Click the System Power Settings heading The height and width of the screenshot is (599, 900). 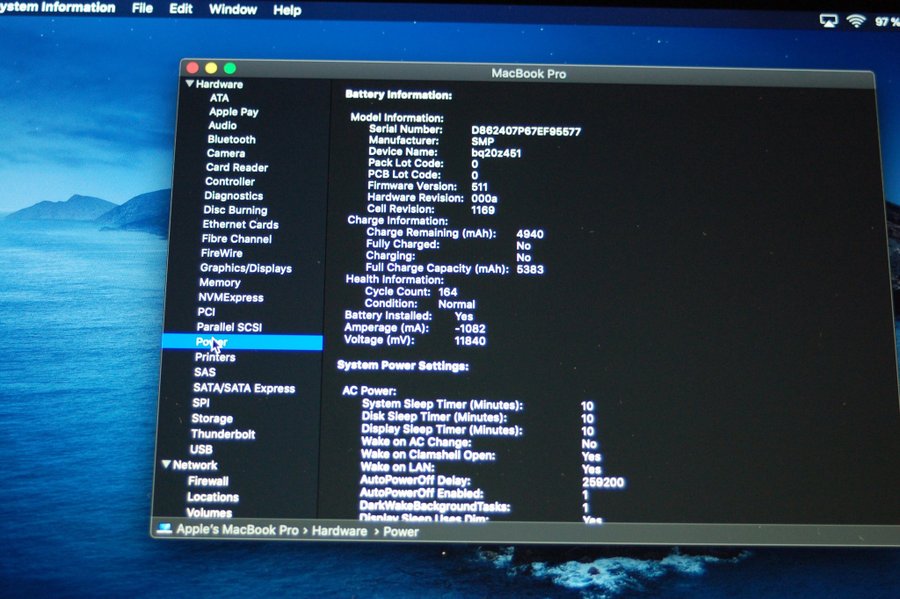(x=403, y=365)
